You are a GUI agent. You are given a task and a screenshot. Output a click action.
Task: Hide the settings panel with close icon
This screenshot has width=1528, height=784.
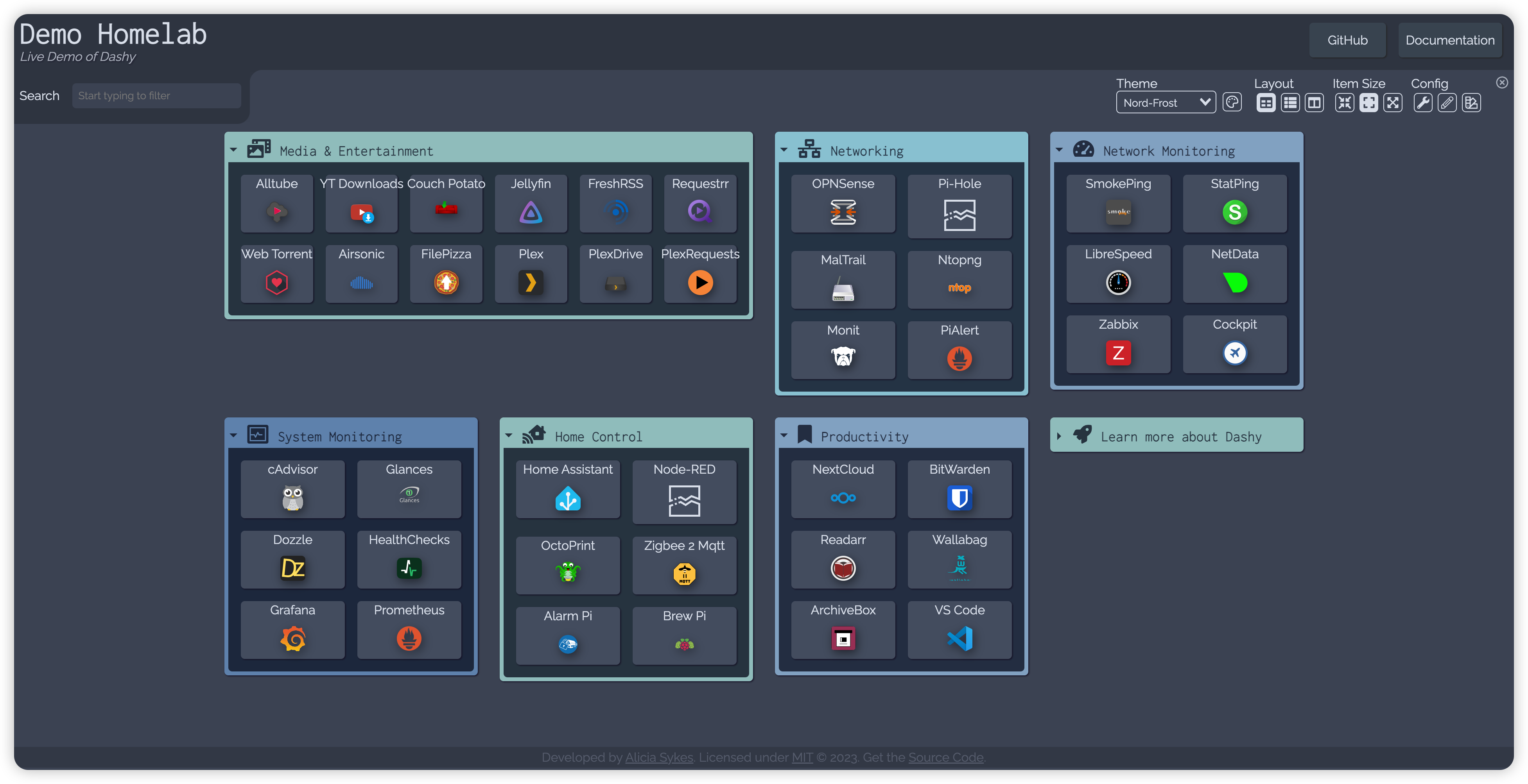(1501, 82)
